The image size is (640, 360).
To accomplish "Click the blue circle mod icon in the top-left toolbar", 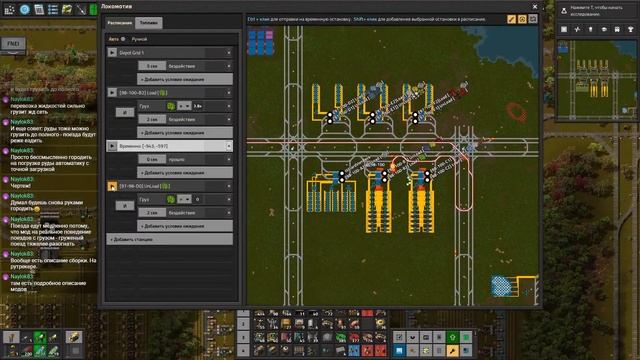I will (x=24, y=9).
